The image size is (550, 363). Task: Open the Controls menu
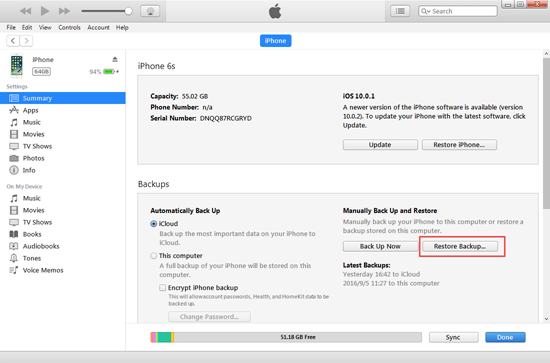69,27
